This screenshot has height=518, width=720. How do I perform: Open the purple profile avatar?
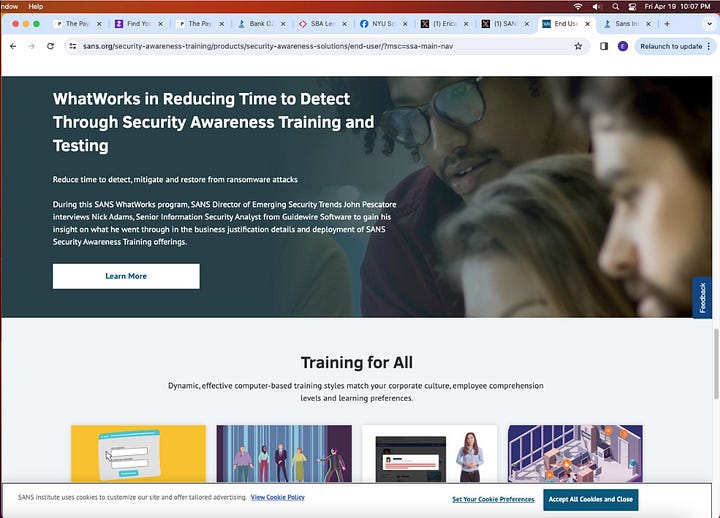tap(623, 46)
